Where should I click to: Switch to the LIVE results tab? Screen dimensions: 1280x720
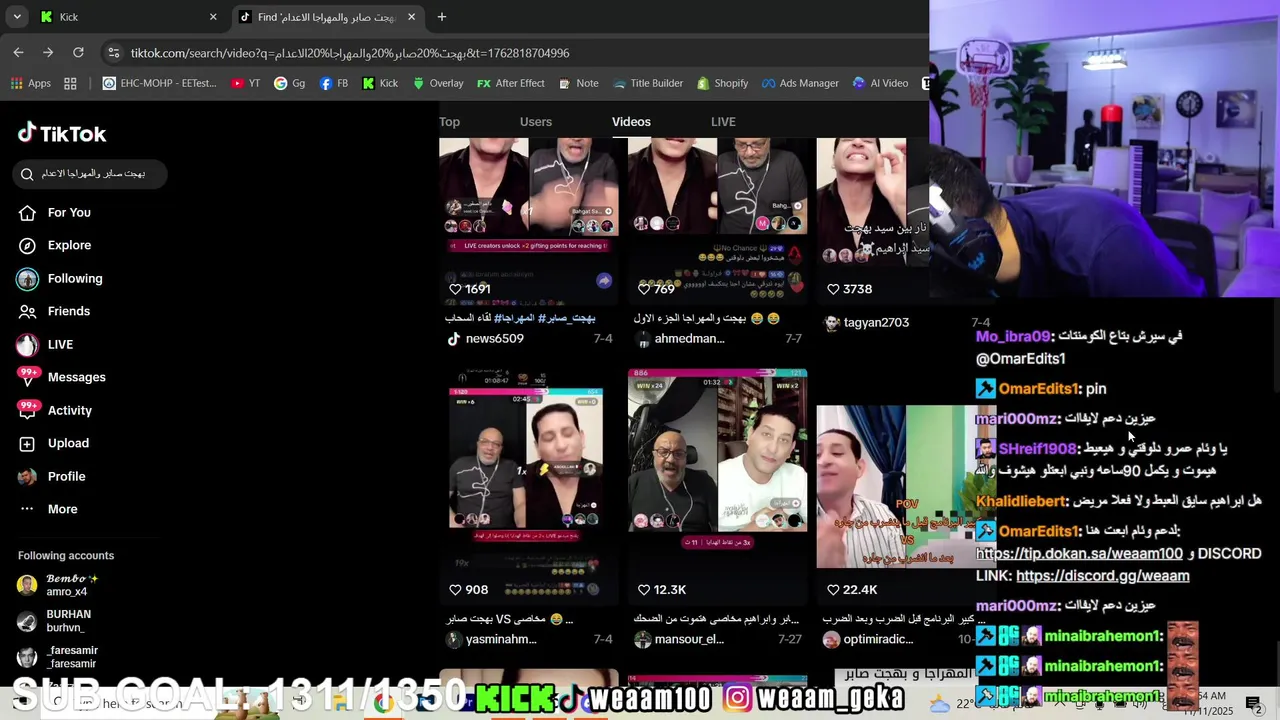point(723,121)
